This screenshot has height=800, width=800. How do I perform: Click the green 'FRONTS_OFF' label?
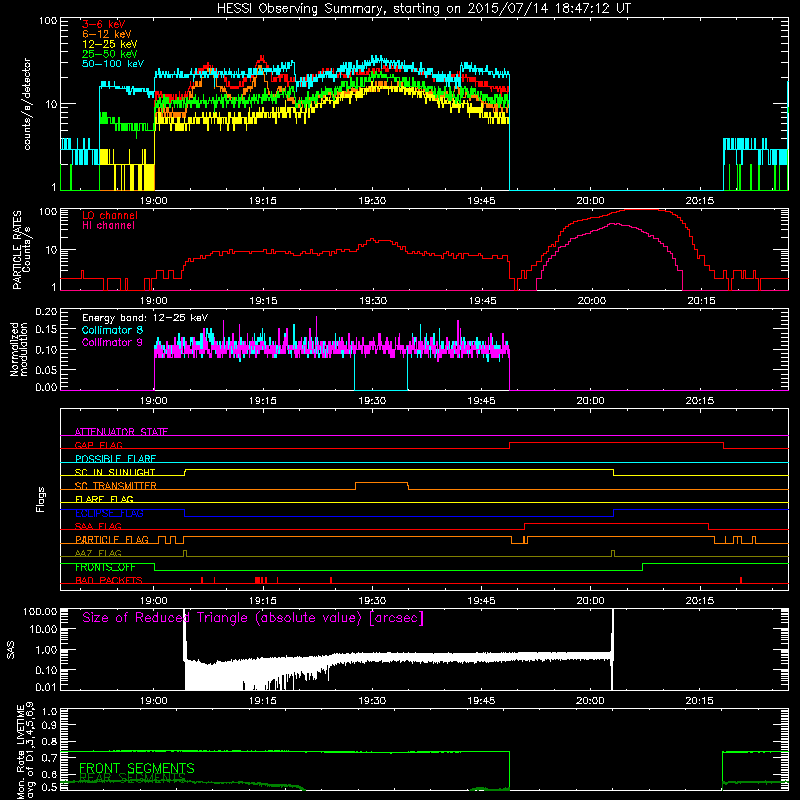click(105, 567)
